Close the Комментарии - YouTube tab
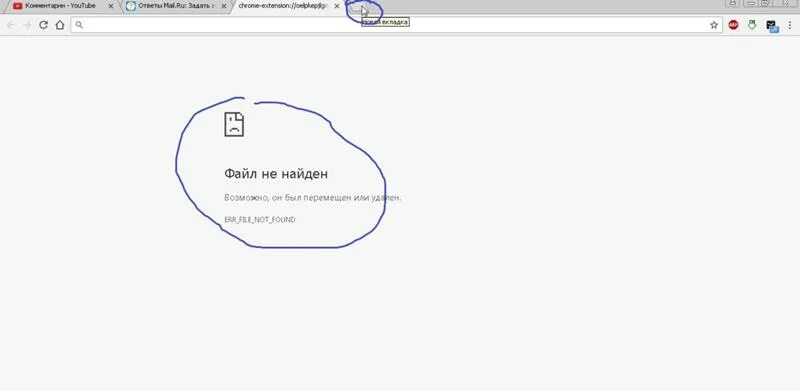This screenshot has width=800, height=391. 111,6
